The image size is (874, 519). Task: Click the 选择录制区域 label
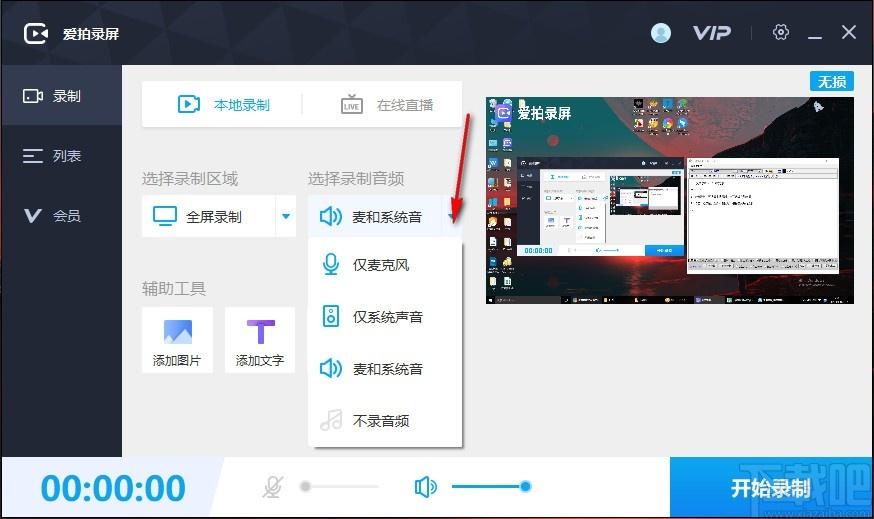[x=190, y=179]
